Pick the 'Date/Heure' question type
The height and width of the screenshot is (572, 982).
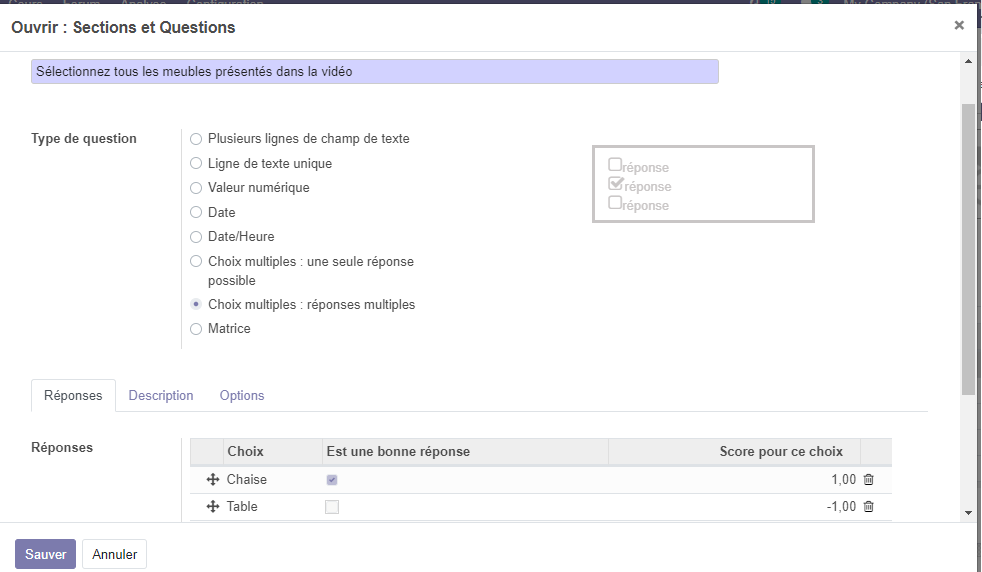tap(196, 237)
